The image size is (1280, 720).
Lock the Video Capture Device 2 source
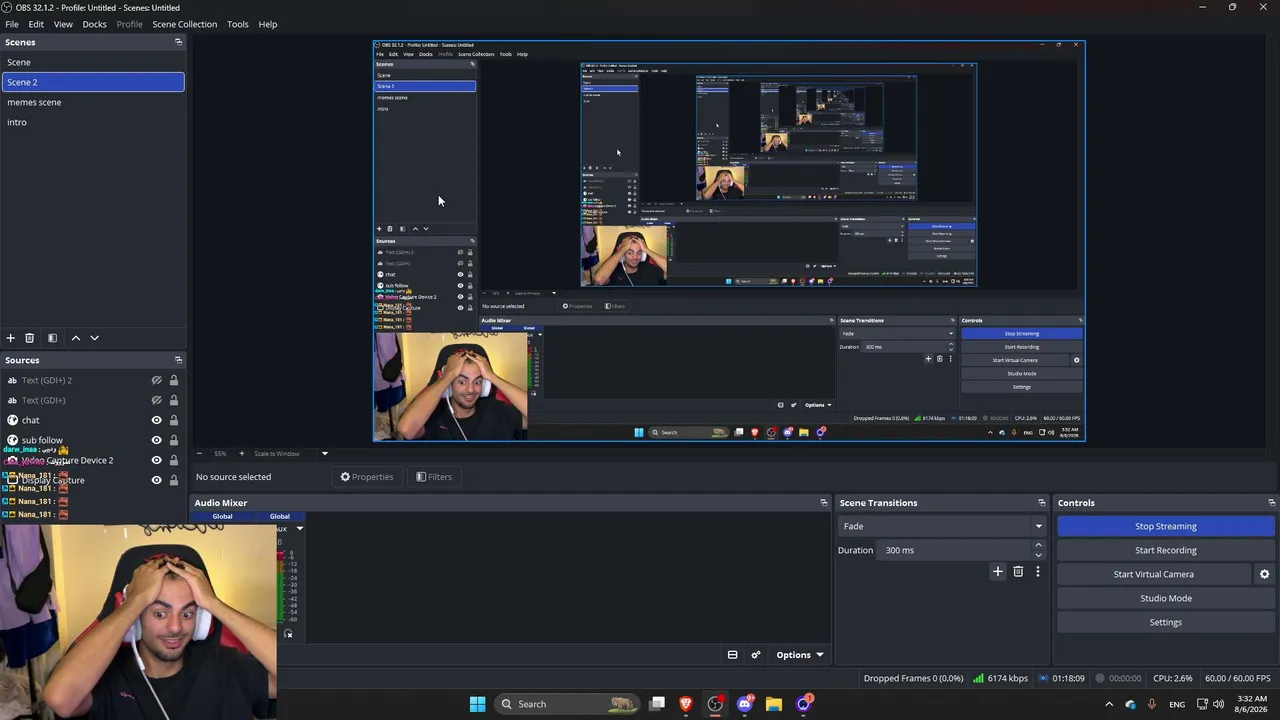(174, 460)
